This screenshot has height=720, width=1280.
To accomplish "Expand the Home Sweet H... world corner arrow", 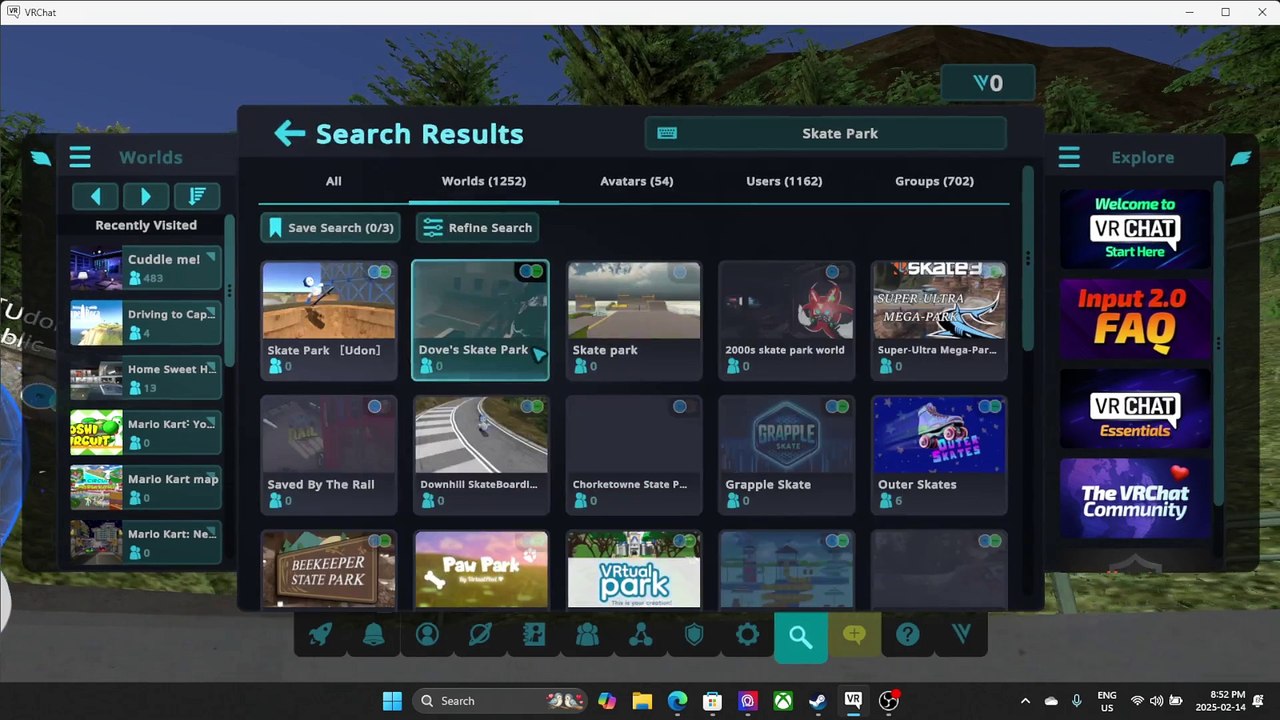I will (x=211, y=368).
